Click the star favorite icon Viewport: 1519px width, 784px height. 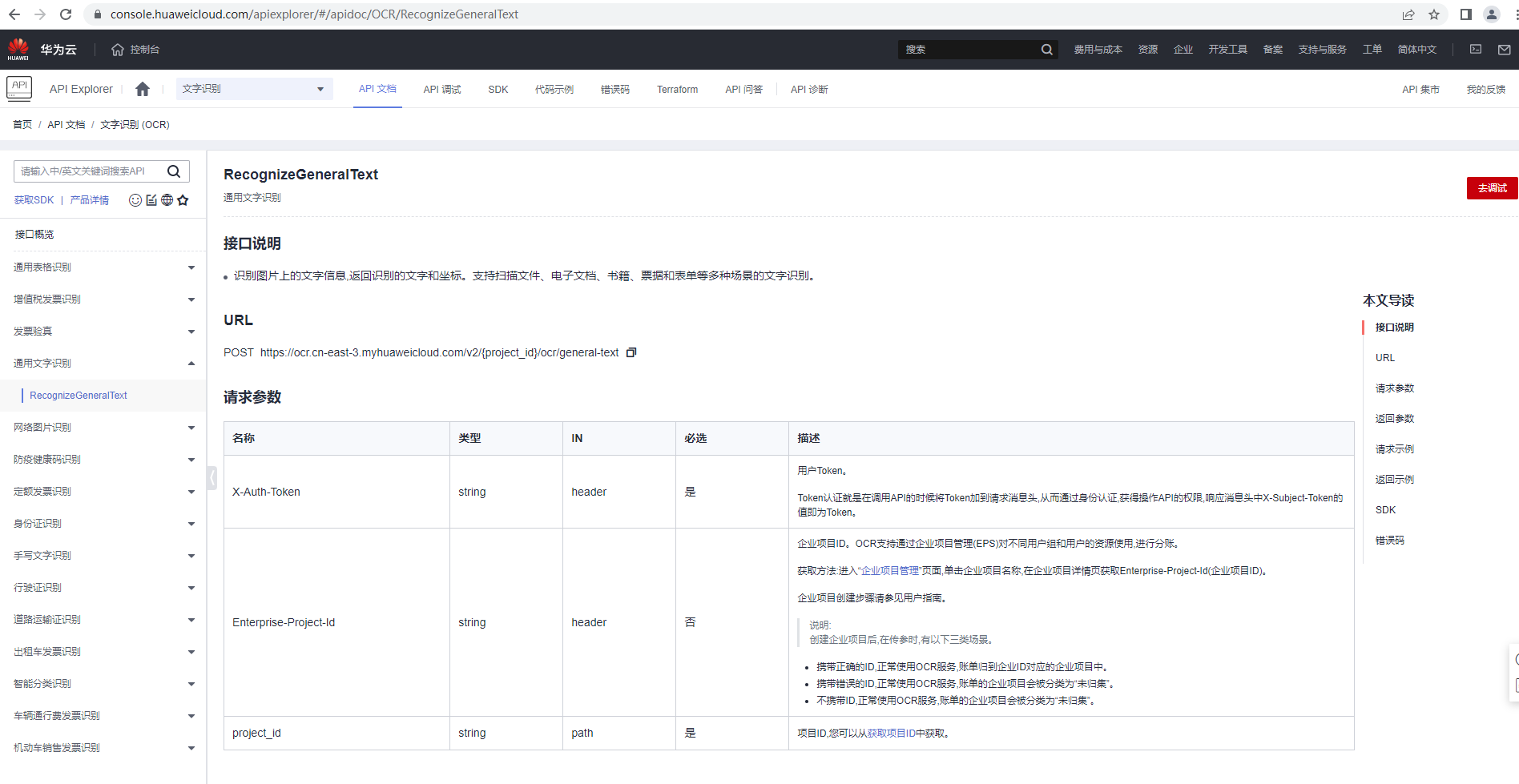click(x=183, y=200)
